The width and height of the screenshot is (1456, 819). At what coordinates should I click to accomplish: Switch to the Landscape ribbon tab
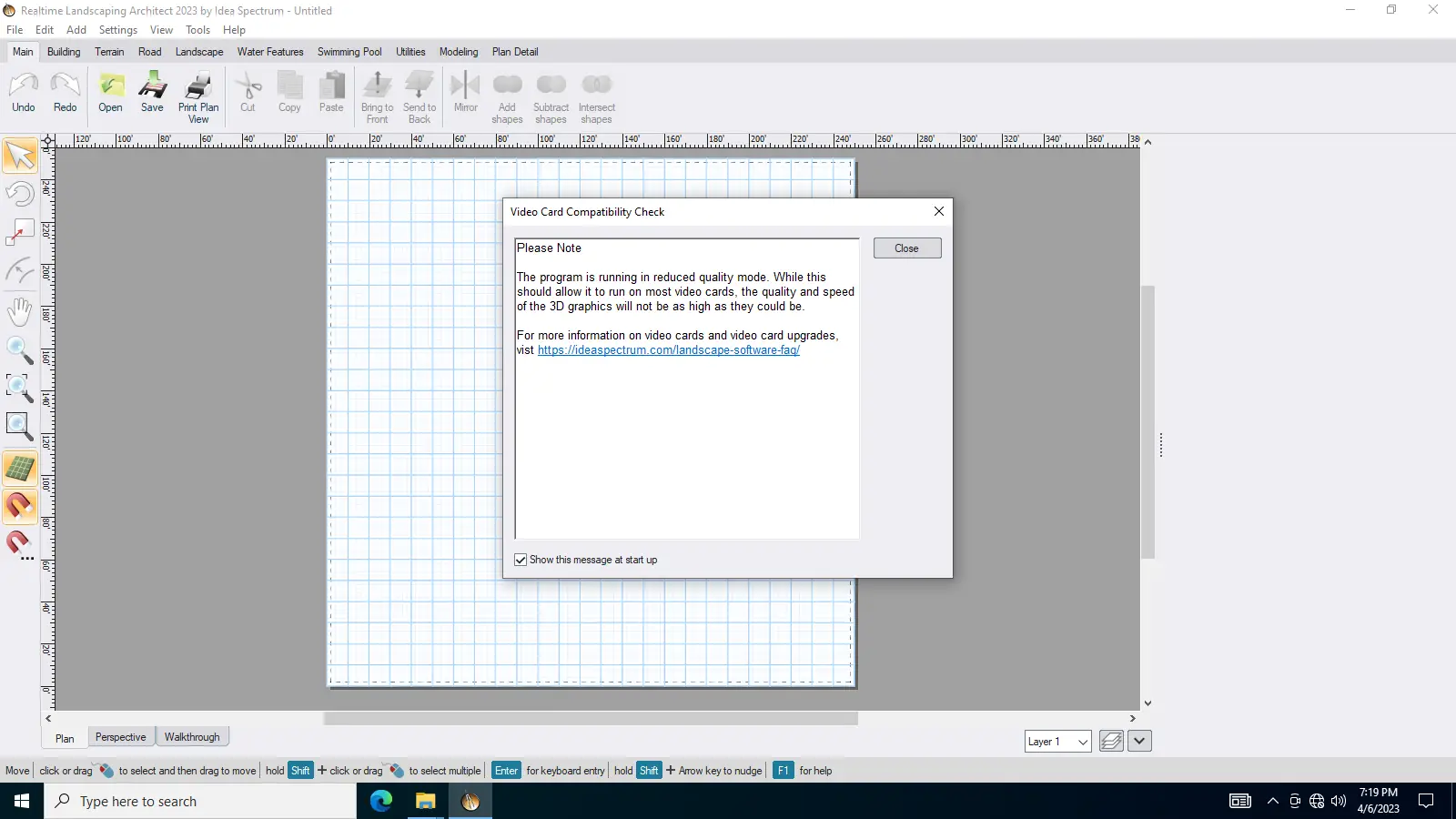pyautogui.click(x=199, y=52)
